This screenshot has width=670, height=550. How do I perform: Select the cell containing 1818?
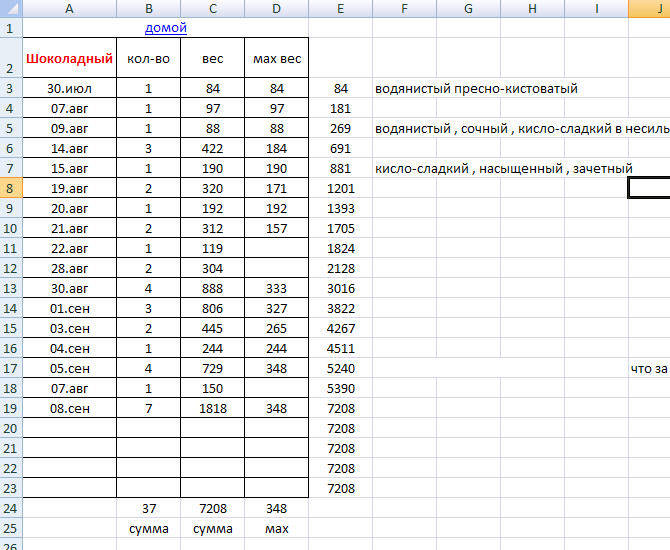coord(213,408)
